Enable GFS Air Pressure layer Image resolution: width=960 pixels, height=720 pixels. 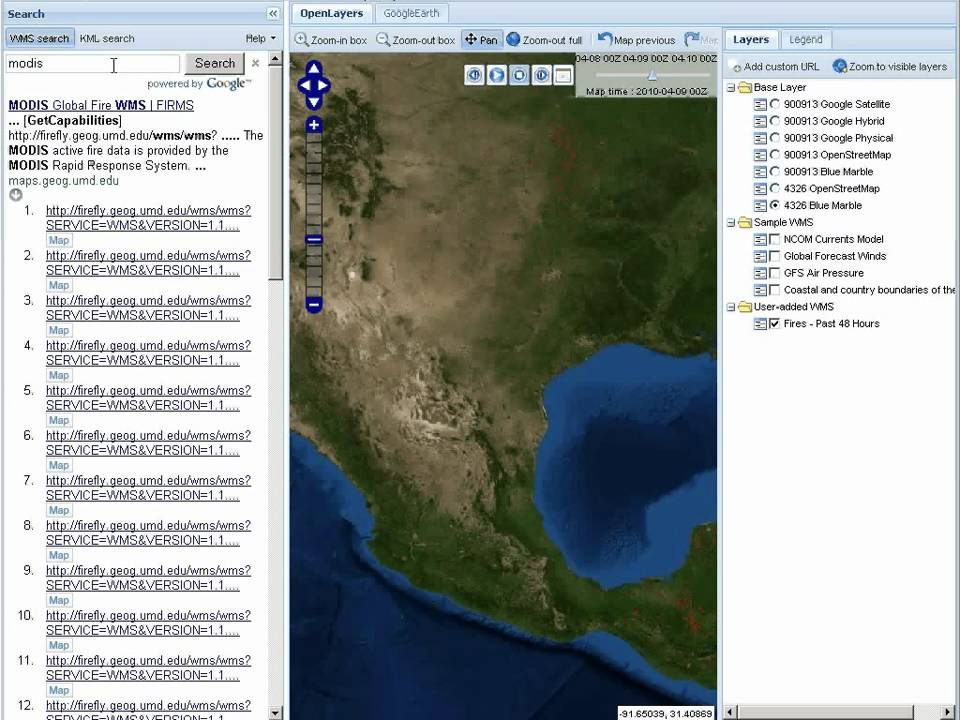click(774, 273)
